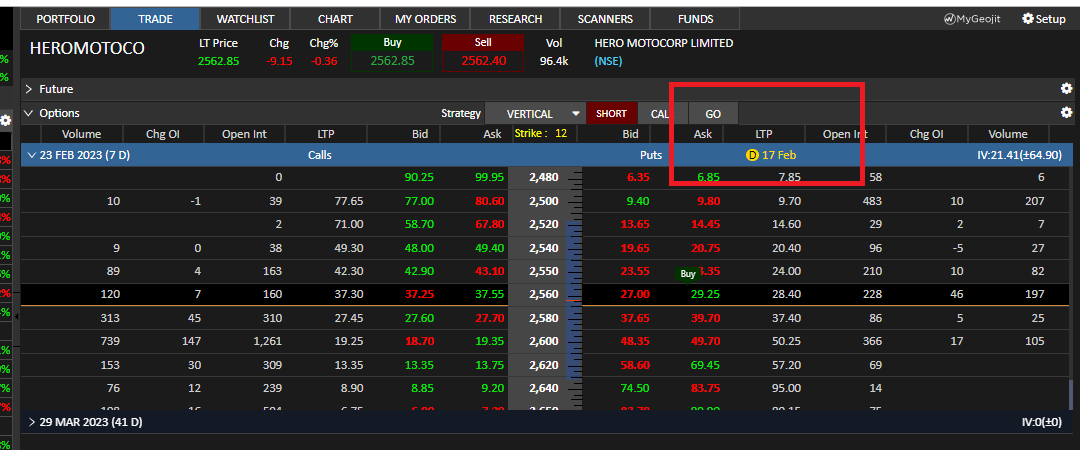
Task: Open the VERTICAL strategy dropdown
Action: coord(535,114)
